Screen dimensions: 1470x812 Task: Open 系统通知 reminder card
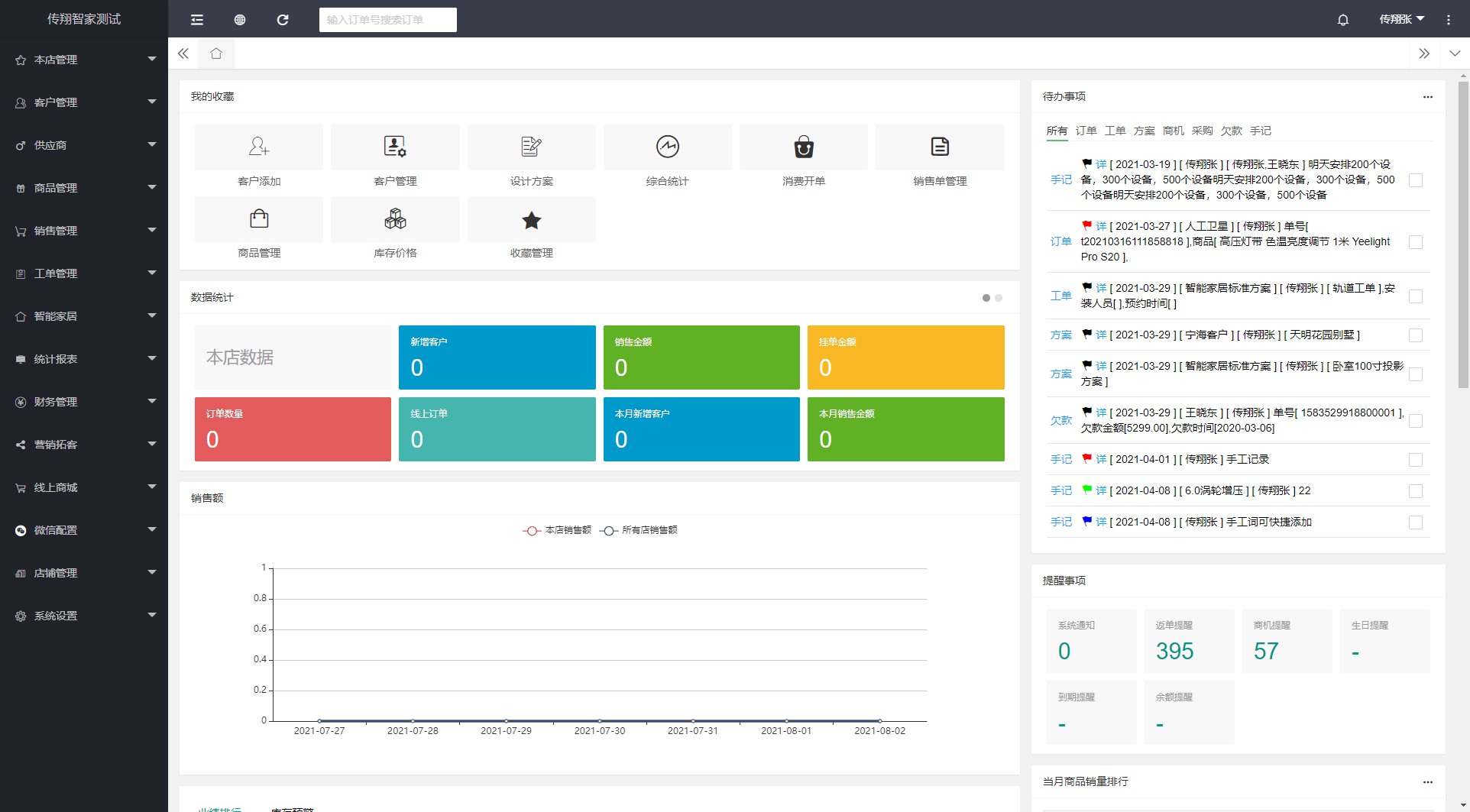coord(1091,641)
